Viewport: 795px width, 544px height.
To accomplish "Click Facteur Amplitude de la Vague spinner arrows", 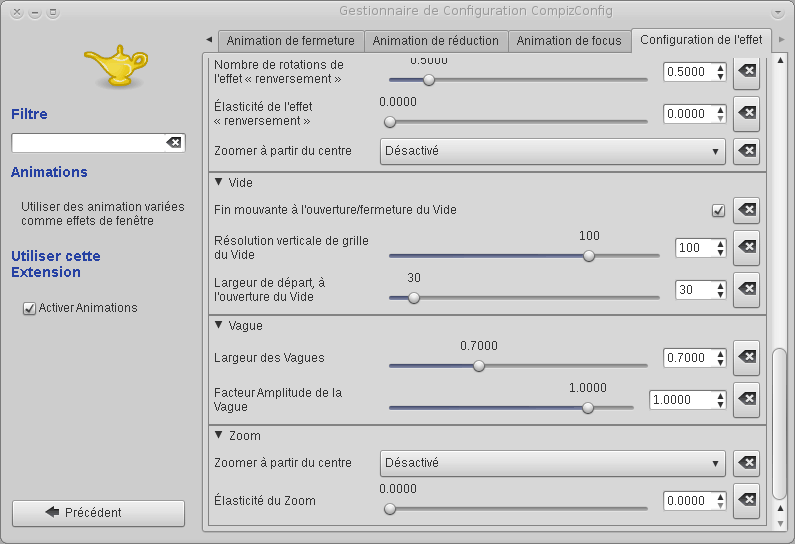I will click(720, 400).
